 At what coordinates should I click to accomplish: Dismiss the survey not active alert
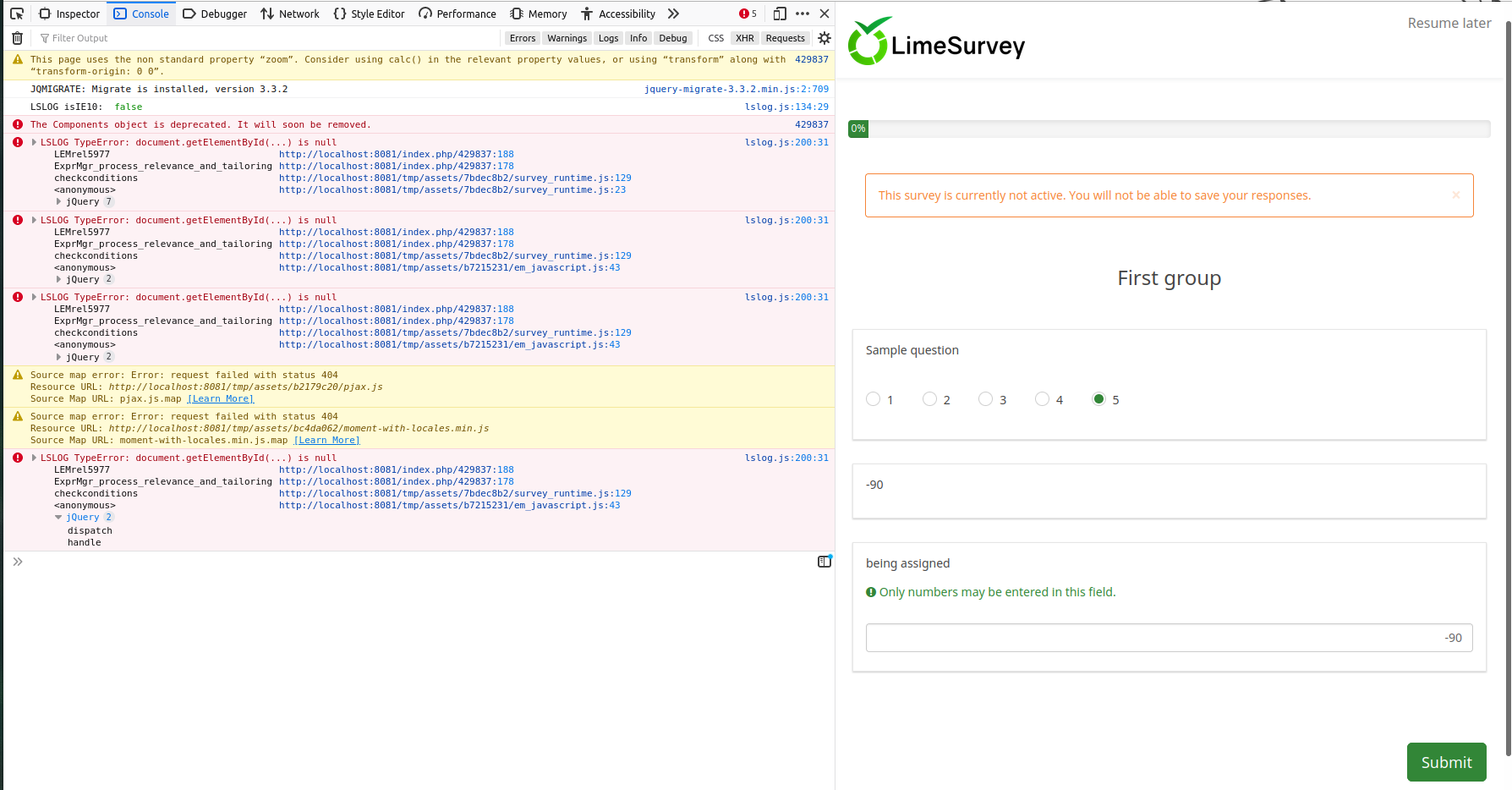point(1455,195)
